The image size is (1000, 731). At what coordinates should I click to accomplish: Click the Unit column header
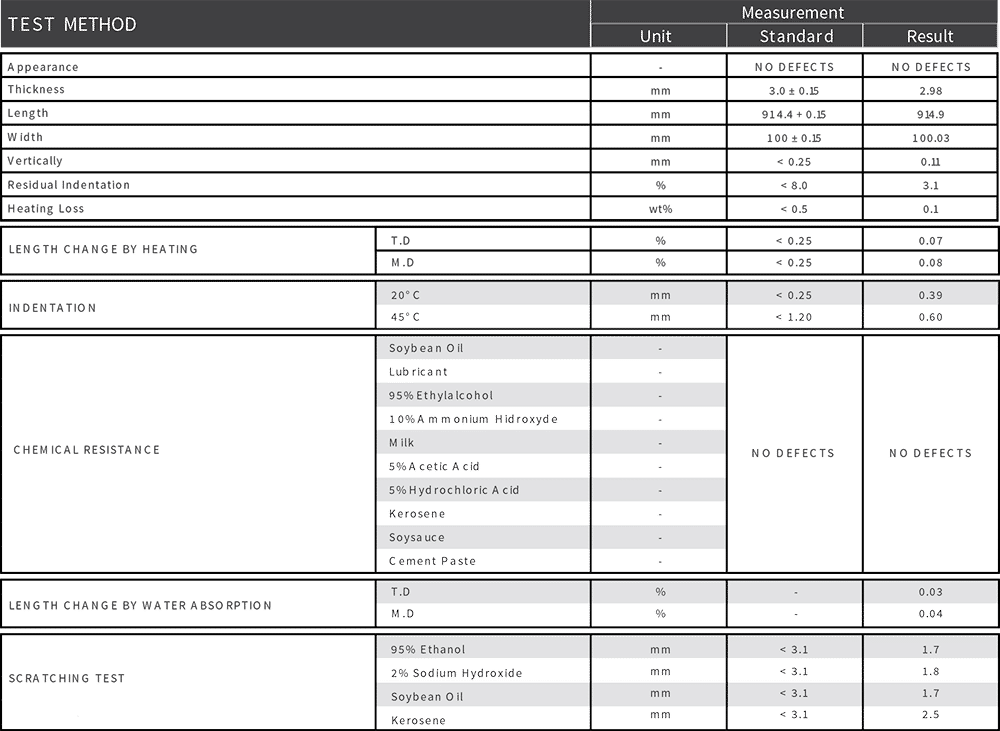tap(658, 36)
